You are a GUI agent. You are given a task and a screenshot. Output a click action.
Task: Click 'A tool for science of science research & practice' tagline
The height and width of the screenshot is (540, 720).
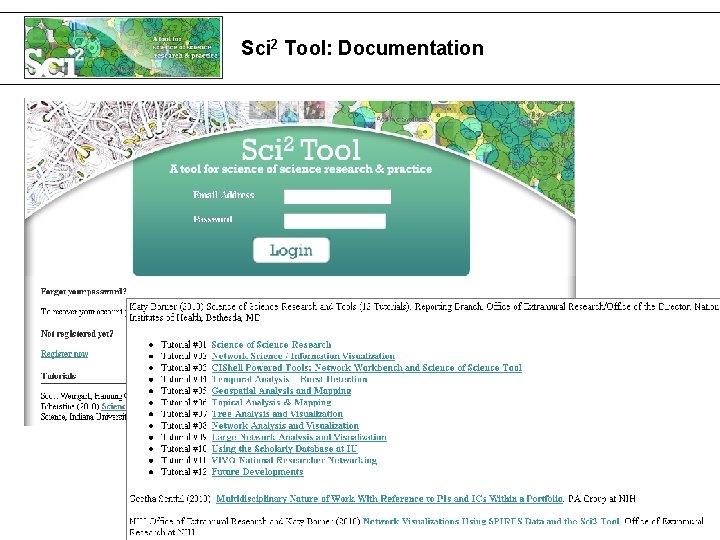(301, 169)
